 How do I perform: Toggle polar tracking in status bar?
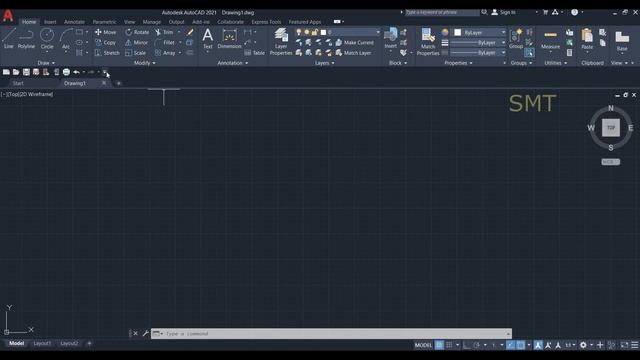(476, 345)
